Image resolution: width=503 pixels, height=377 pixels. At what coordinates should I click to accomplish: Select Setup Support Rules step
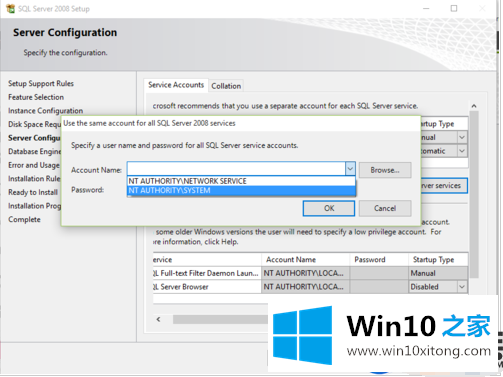tap(41, 83)
